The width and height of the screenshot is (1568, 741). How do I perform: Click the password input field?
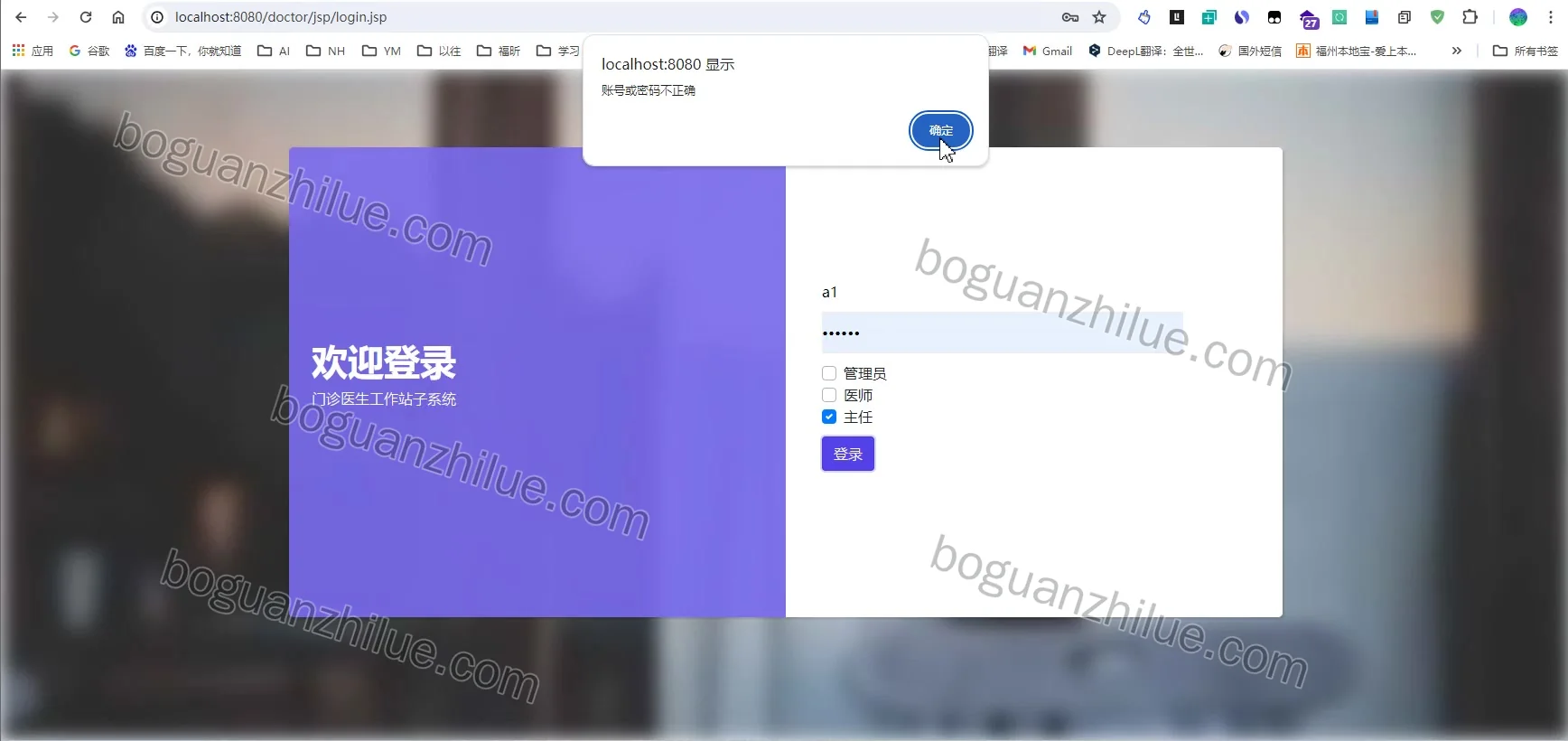pyautogui.click(x=1003, y=333)
